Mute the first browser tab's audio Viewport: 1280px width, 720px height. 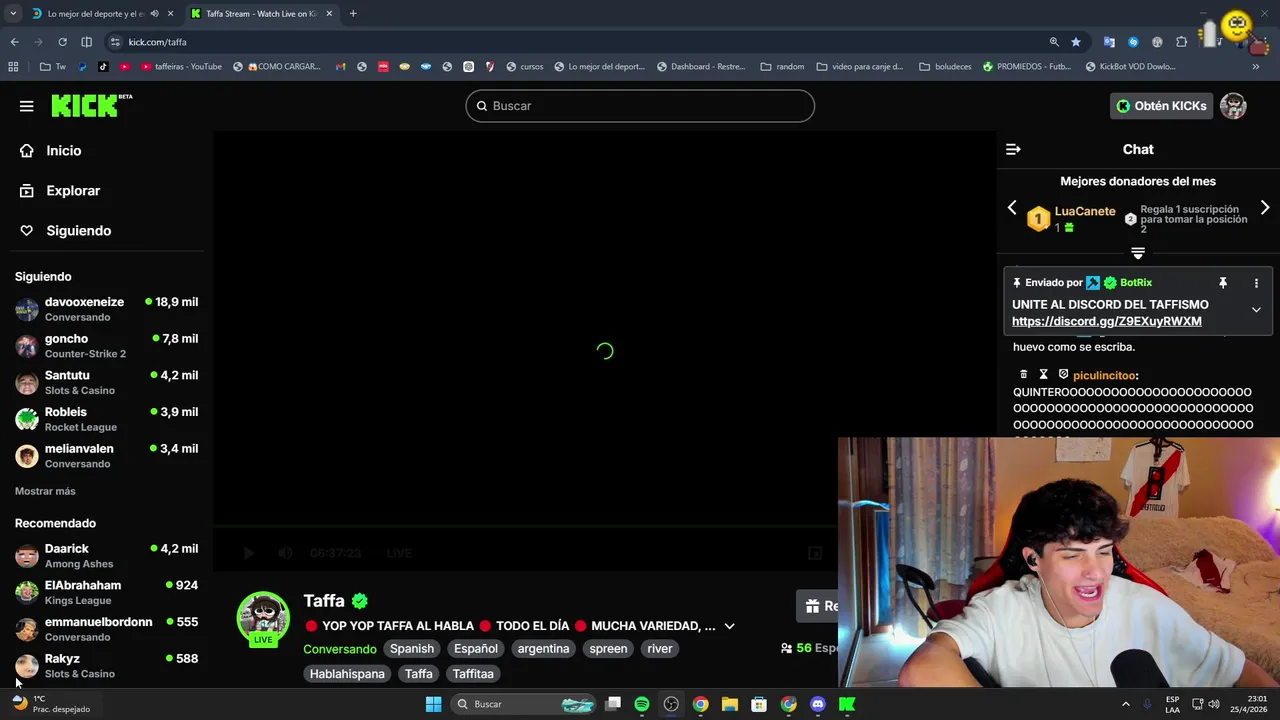[154, 14]
